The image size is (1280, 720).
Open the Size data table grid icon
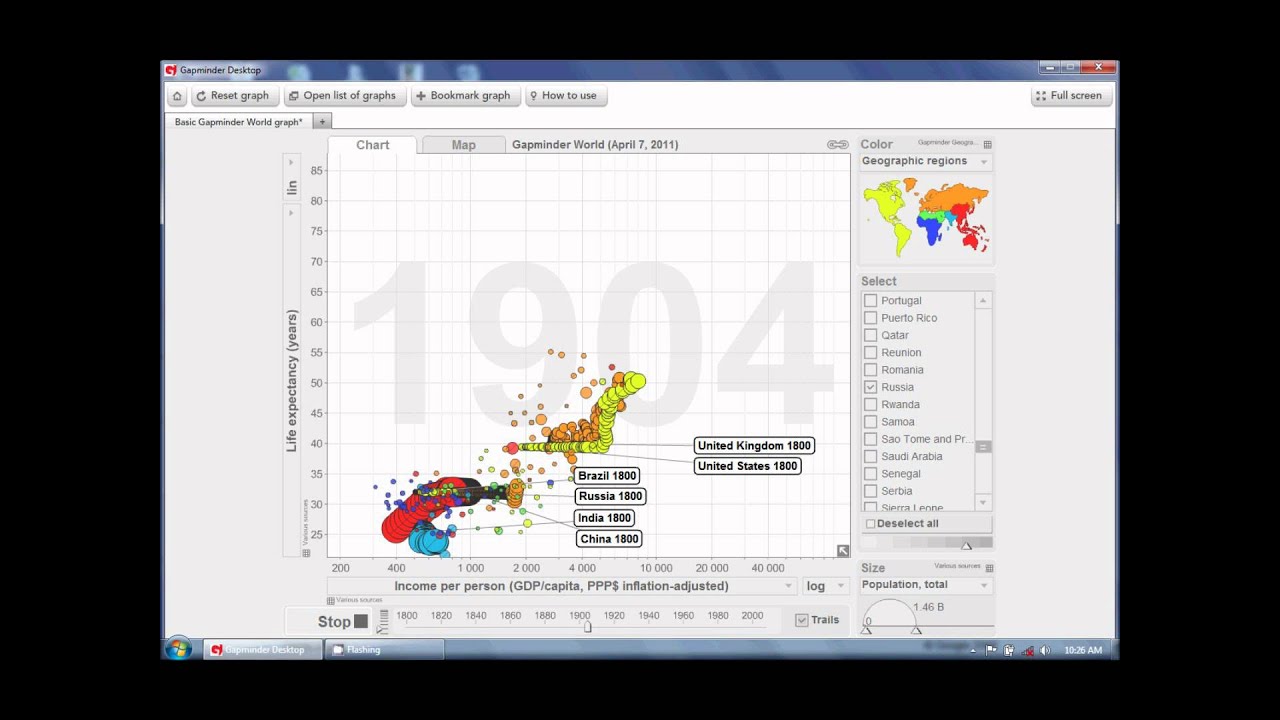pyautogui.click(x=988, y=568)
